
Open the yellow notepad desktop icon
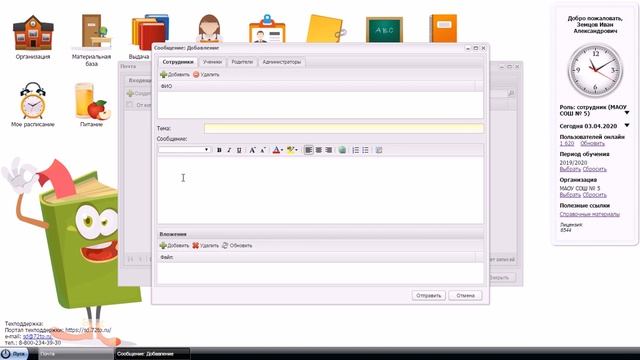(326, 29)
